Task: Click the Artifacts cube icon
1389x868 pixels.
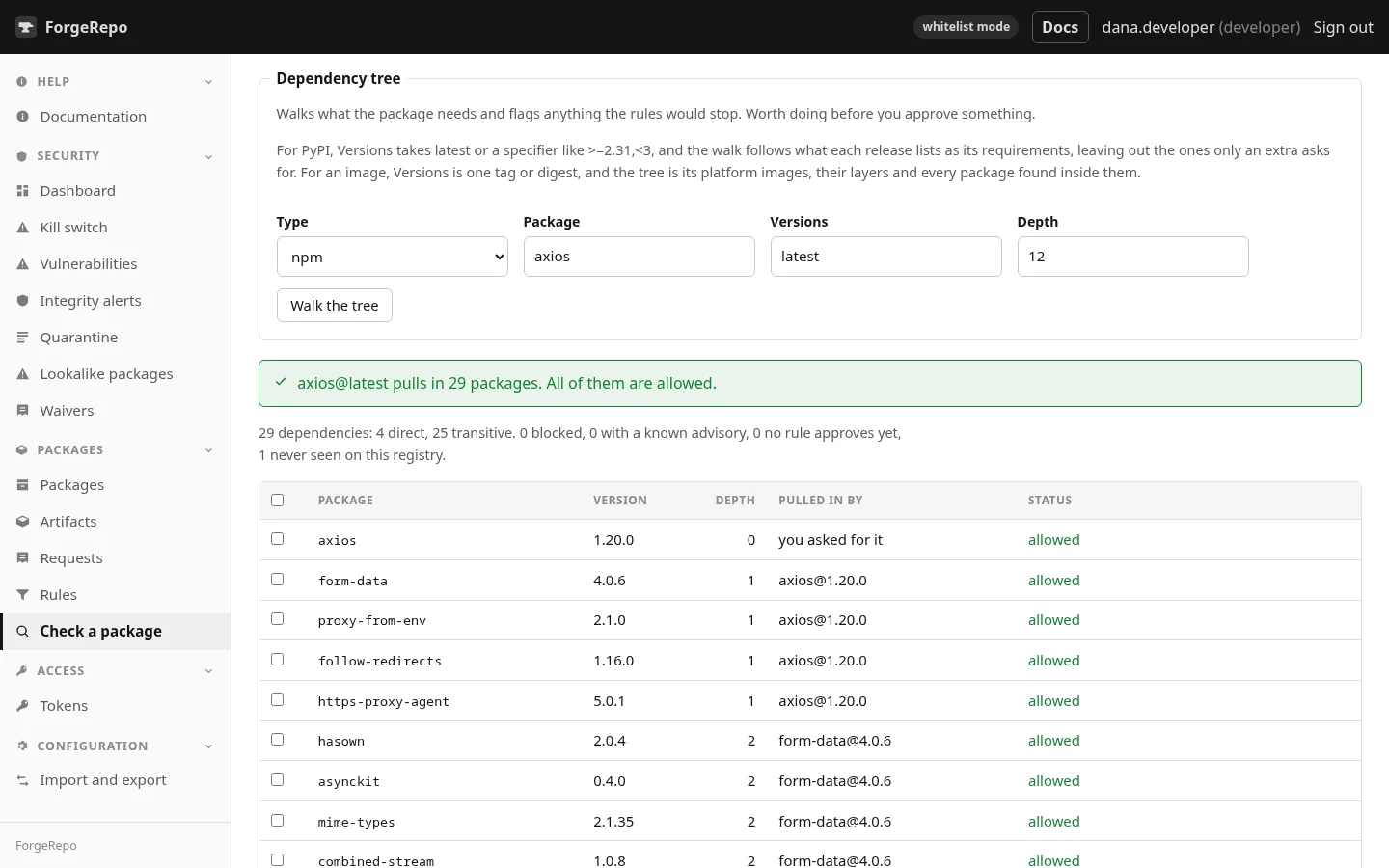Action: coord(22,522)
